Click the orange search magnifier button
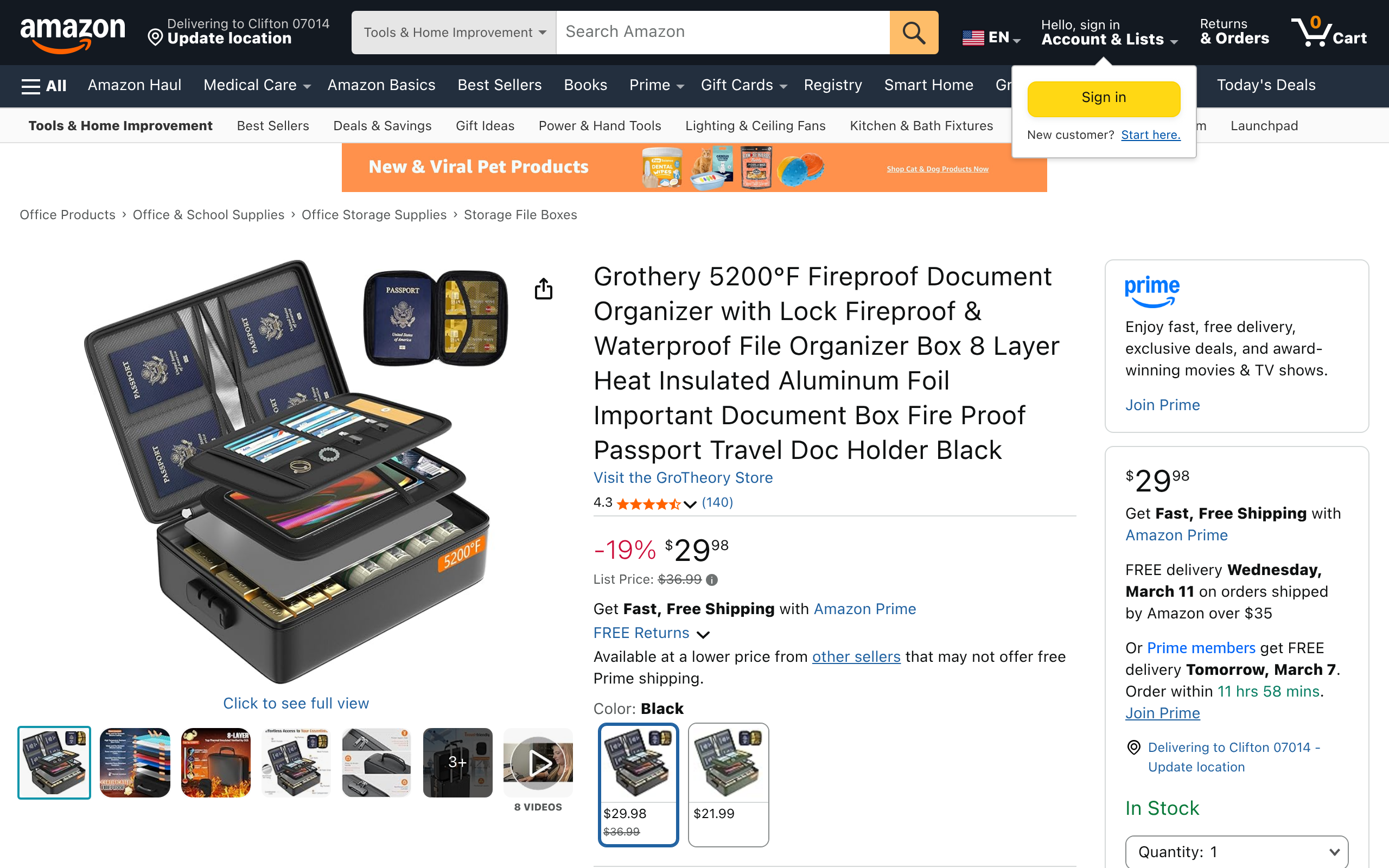 coord(914,33)
